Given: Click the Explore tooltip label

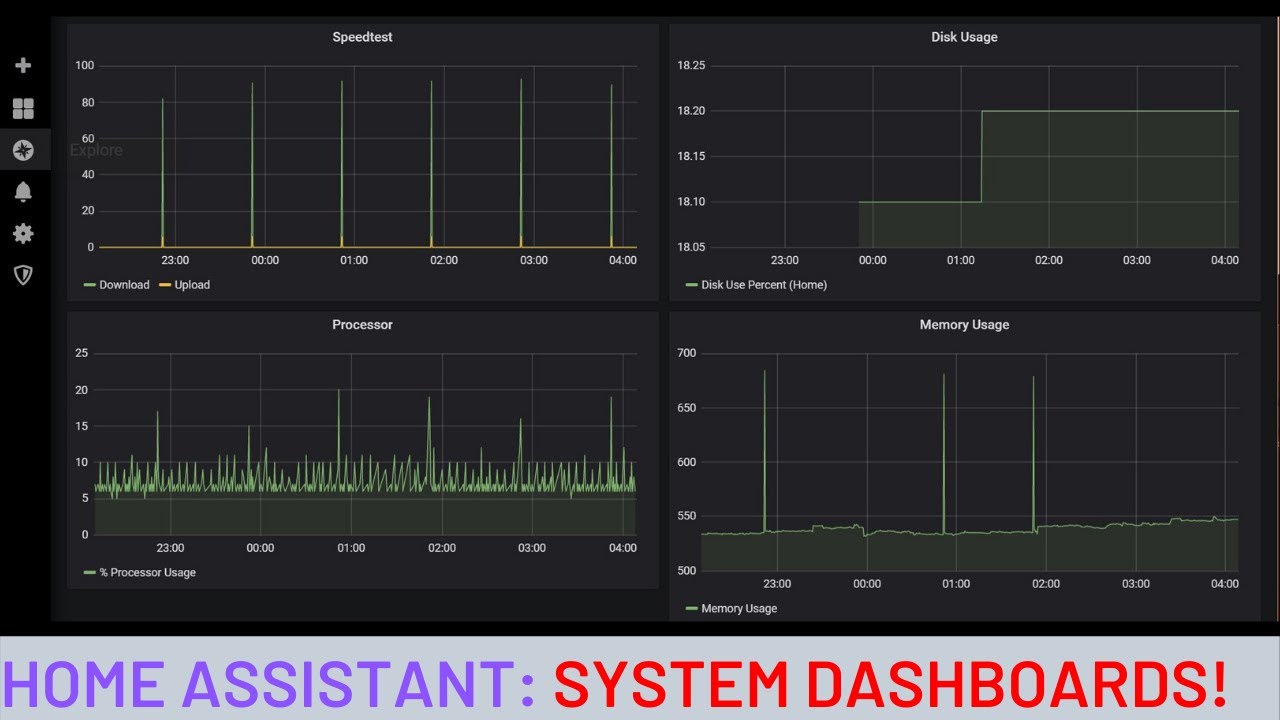Looking at the screenshot, I should click(x=96, y=150).
